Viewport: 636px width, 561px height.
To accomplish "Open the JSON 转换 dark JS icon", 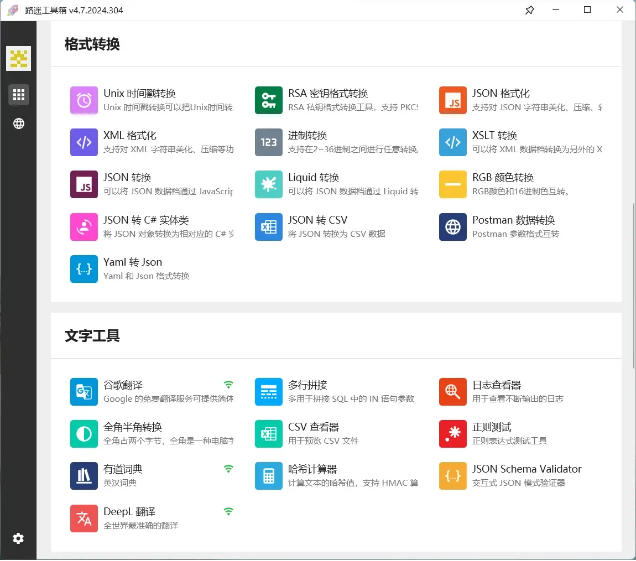I will (84, 184).
